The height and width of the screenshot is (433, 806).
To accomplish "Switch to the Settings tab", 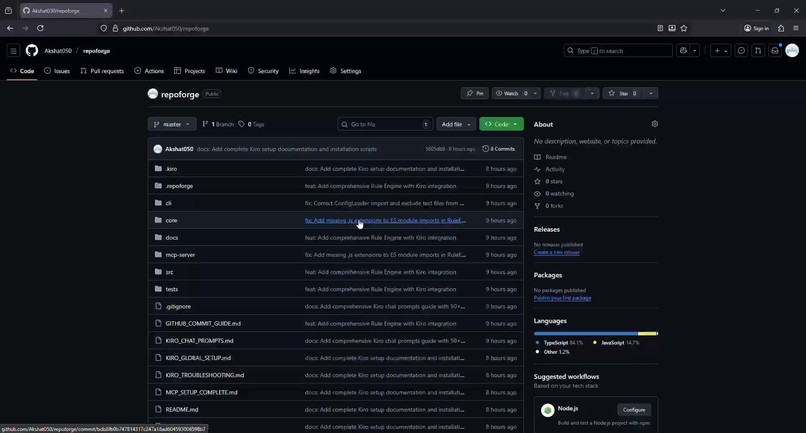I will pos(345,71).
